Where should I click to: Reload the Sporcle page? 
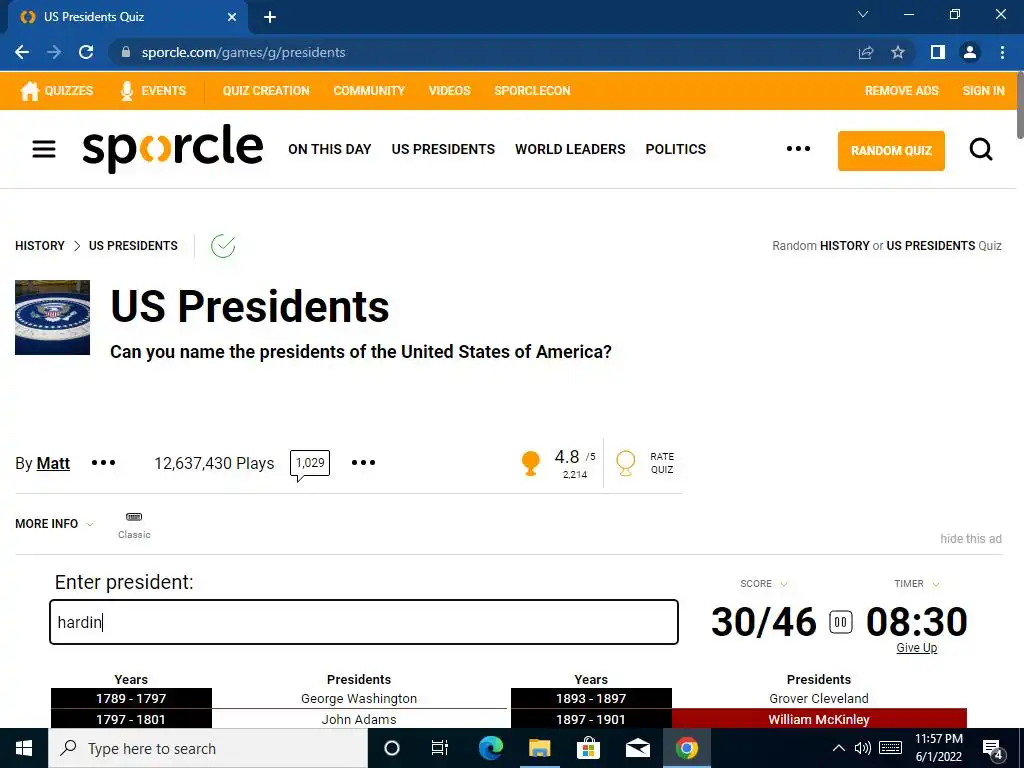pos(86,52)
